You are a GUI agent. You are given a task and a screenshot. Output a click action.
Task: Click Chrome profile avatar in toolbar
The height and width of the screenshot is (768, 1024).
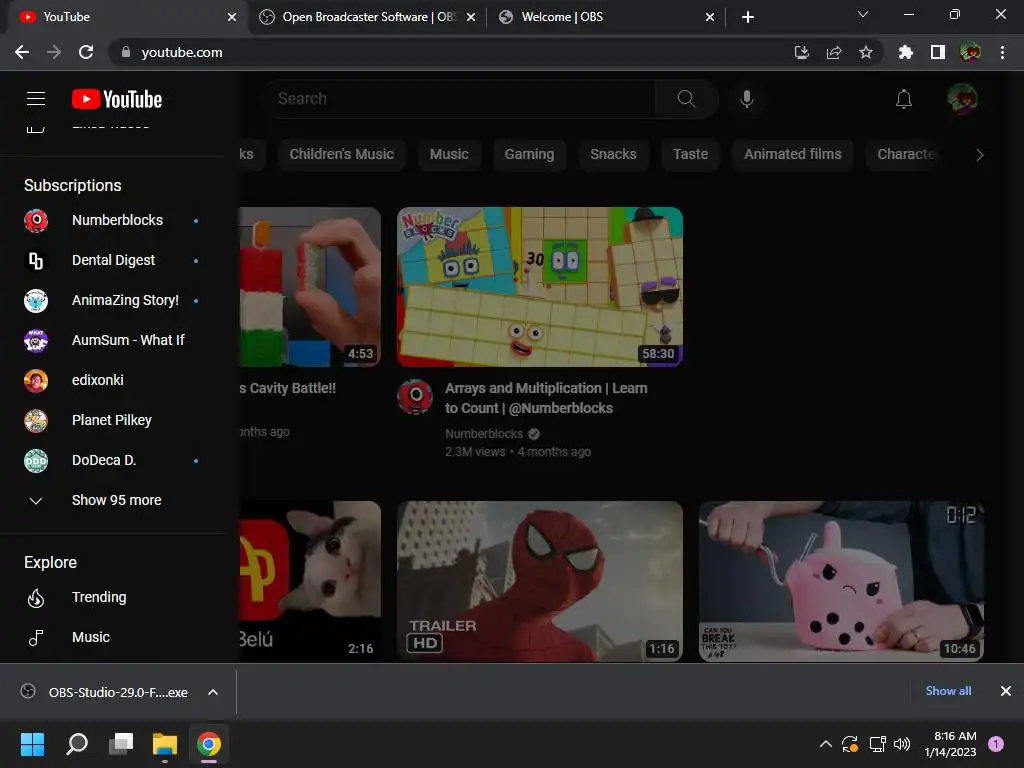(970, 52)
